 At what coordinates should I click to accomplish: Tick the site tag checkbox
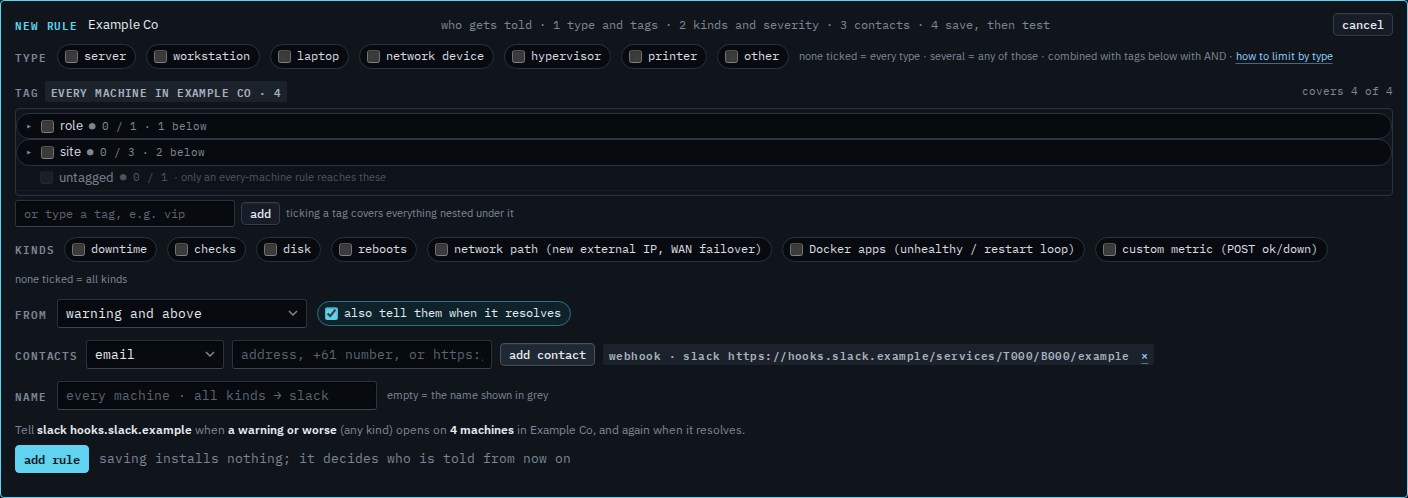[47, 152]
